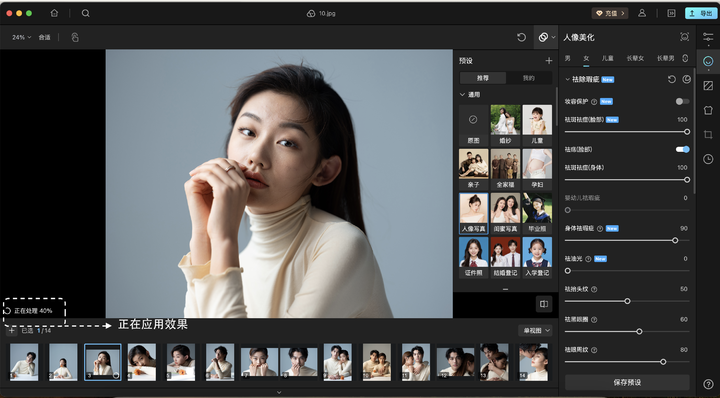The height and width of the screenshot is (398, 720).
Task: Click the 保存预设 button
Action: (x=627, y=382)
